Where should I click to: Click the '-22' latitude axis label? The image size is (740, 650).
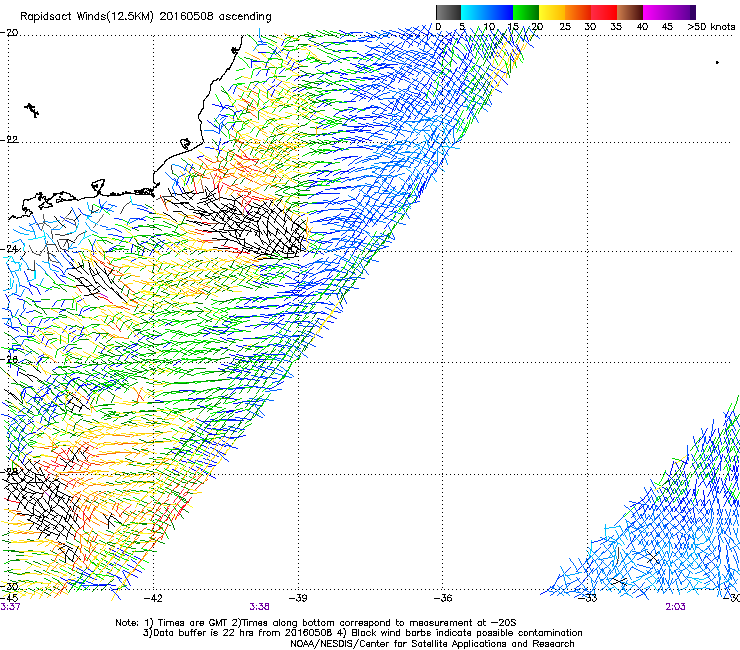[9, 140]
